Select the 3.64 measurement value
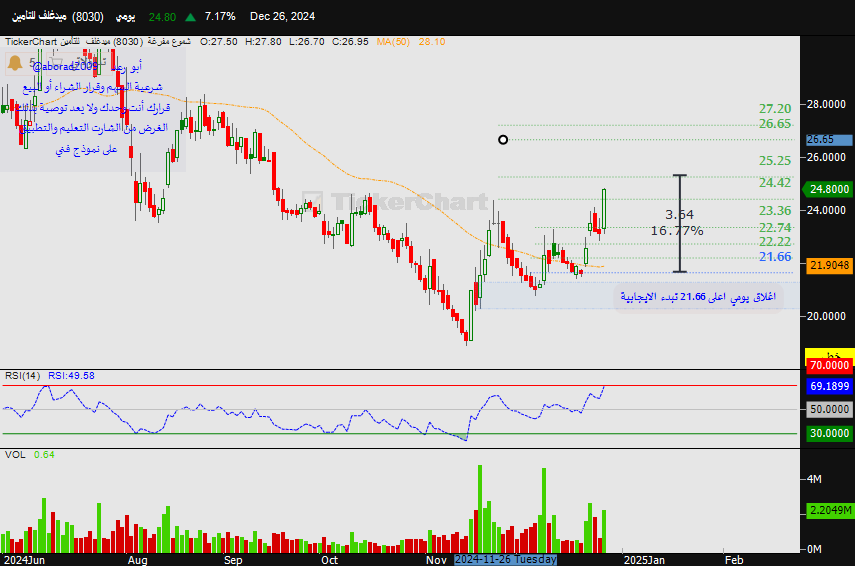 pos(679,214)
